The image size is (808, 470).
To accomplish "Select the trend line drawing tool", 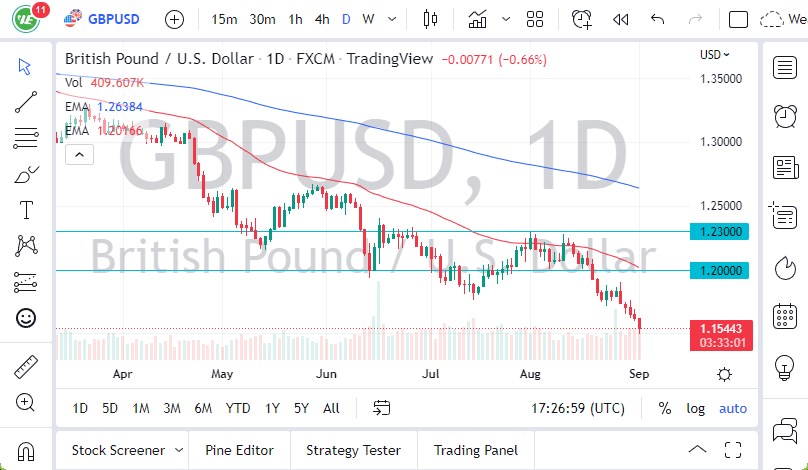I will 26,102.
